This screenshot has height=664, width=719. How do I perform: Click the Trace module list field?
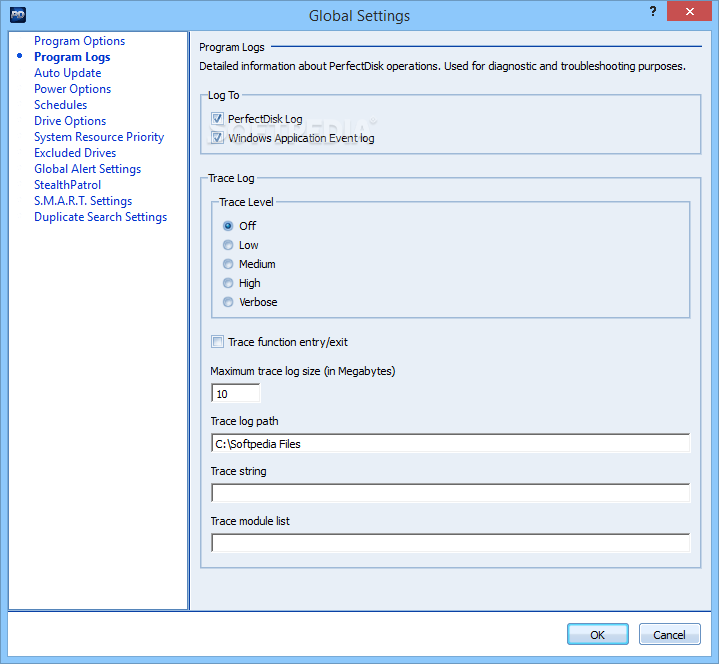(450, 543)
